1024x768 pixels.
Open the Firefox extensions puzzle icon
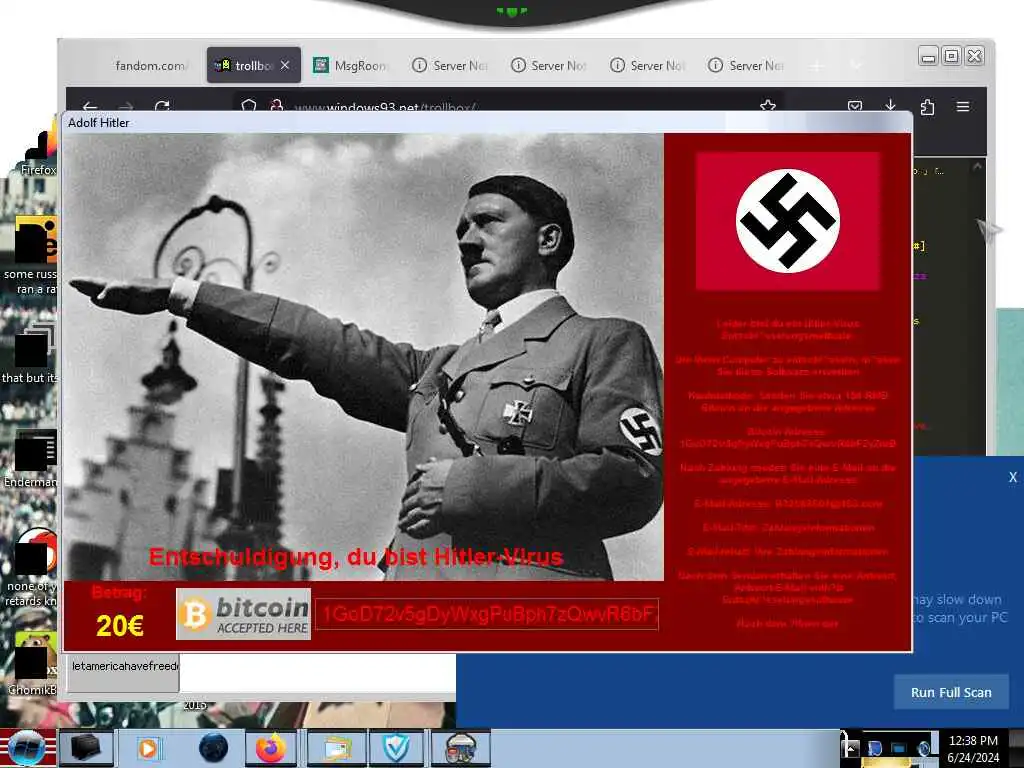click(x=927, y=106)
